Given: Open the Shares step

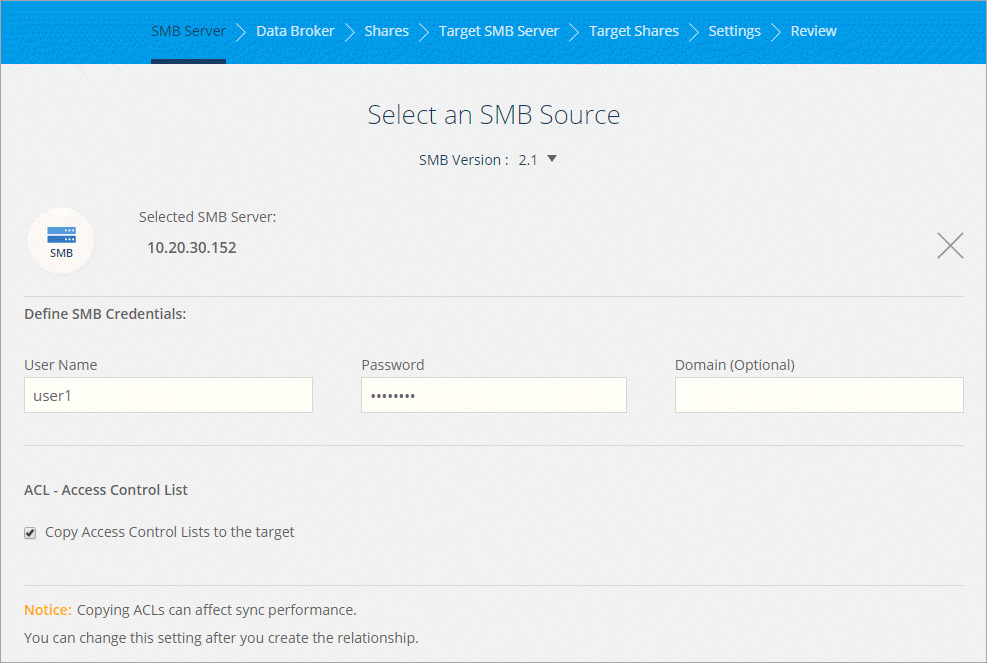Looking at the screenshot, I should tap(386, 31).
